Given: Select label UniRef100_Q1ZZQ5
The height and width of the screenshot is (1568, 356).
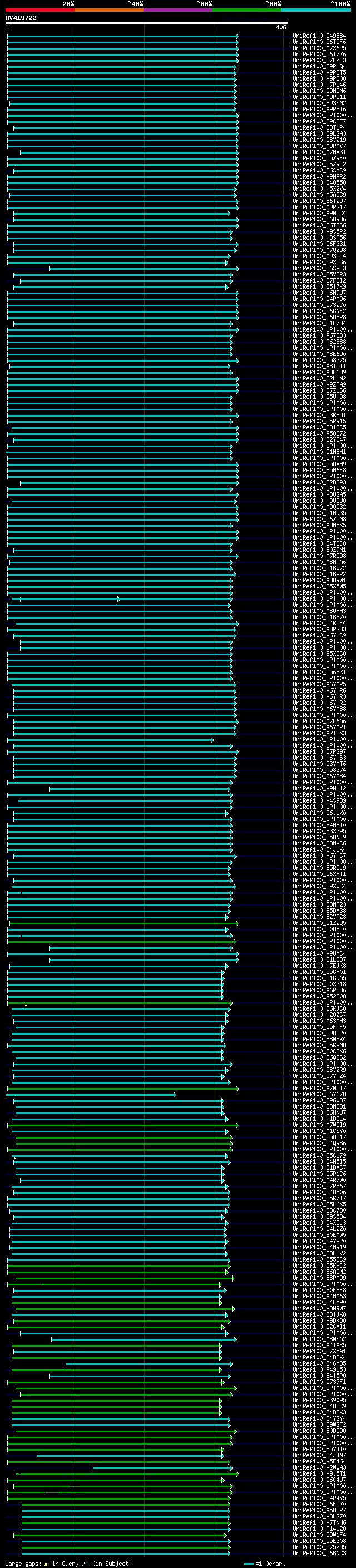Looking at the screenshot, I should [x=319, y=923].
